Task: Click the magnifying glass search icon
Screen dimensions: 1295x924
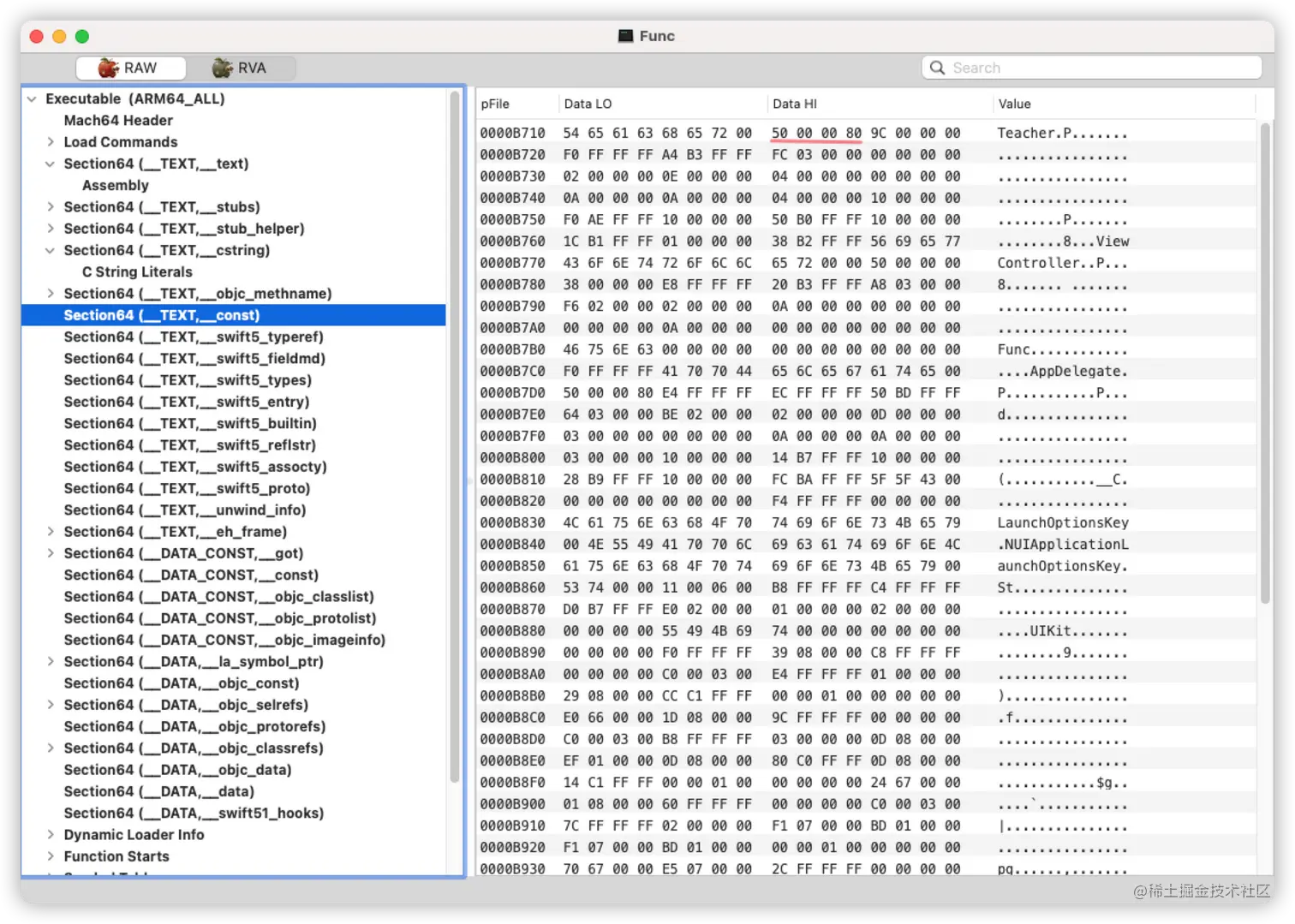Action: (937, 68)
